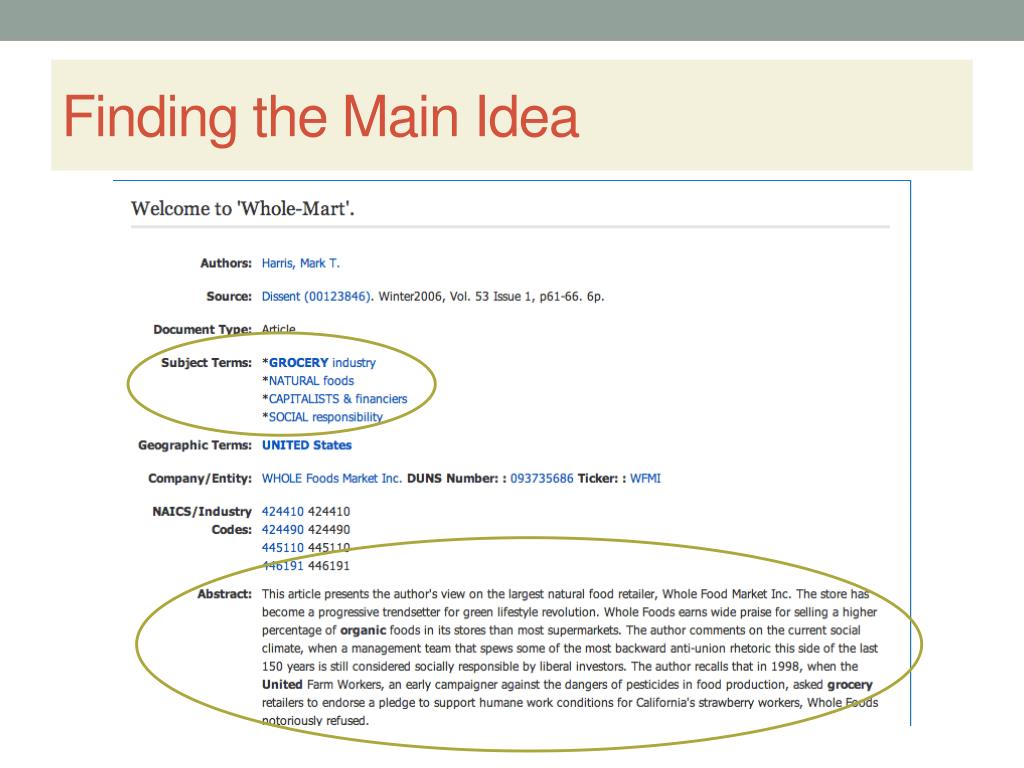1024x768 pixels.
Task: Click the text Winter2006, Vol. 53 Issue 1
Action: click(x=456, y=296)
